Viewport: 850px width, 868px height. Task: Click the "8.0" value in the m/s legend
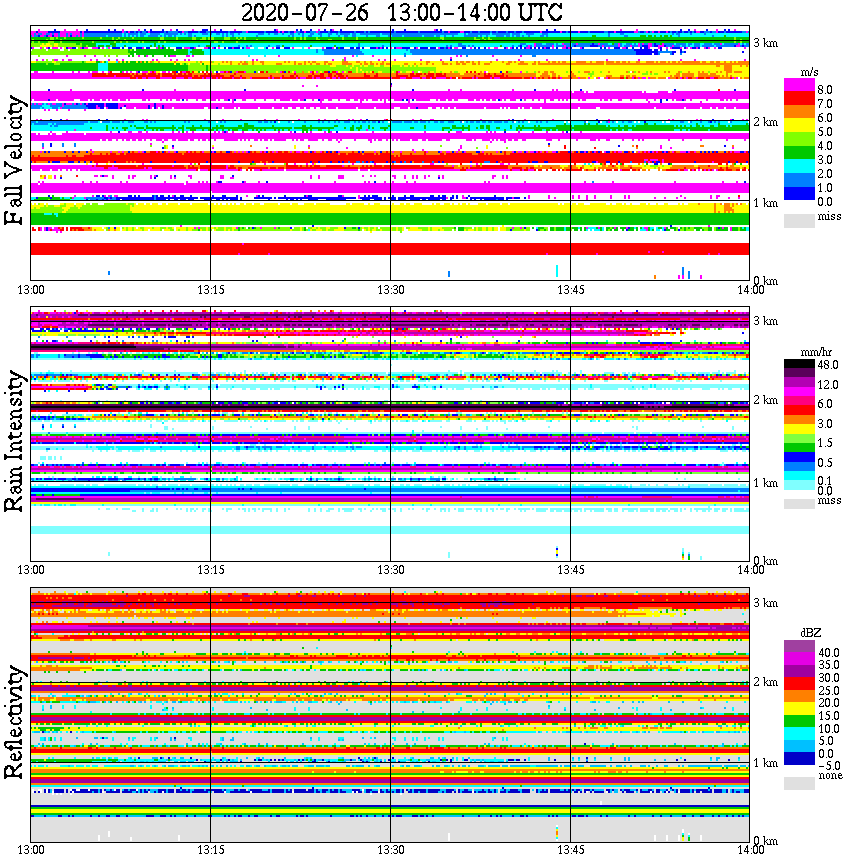(x=825, y=90)
